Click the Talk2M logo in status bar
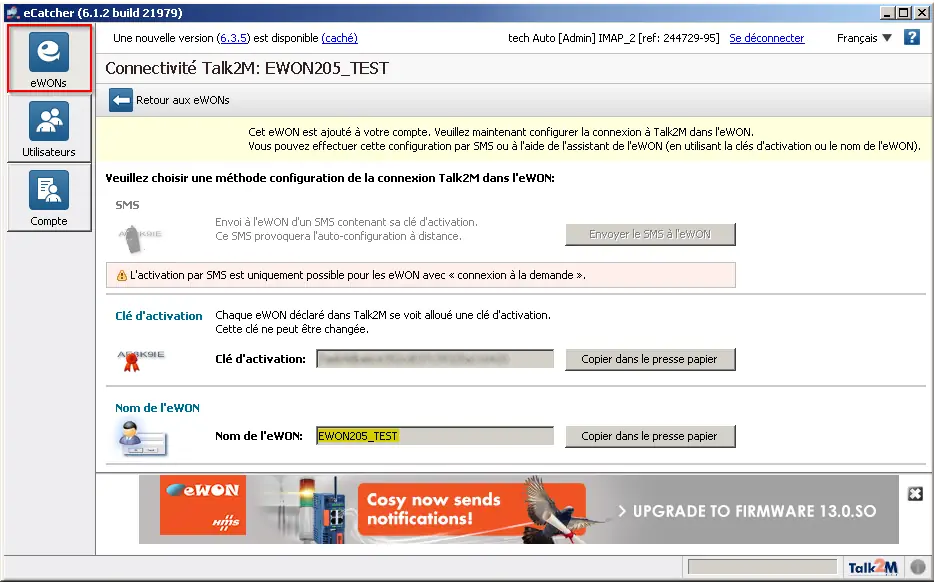The width and height of the screenshot is (934, 582). tap(873, 567)
